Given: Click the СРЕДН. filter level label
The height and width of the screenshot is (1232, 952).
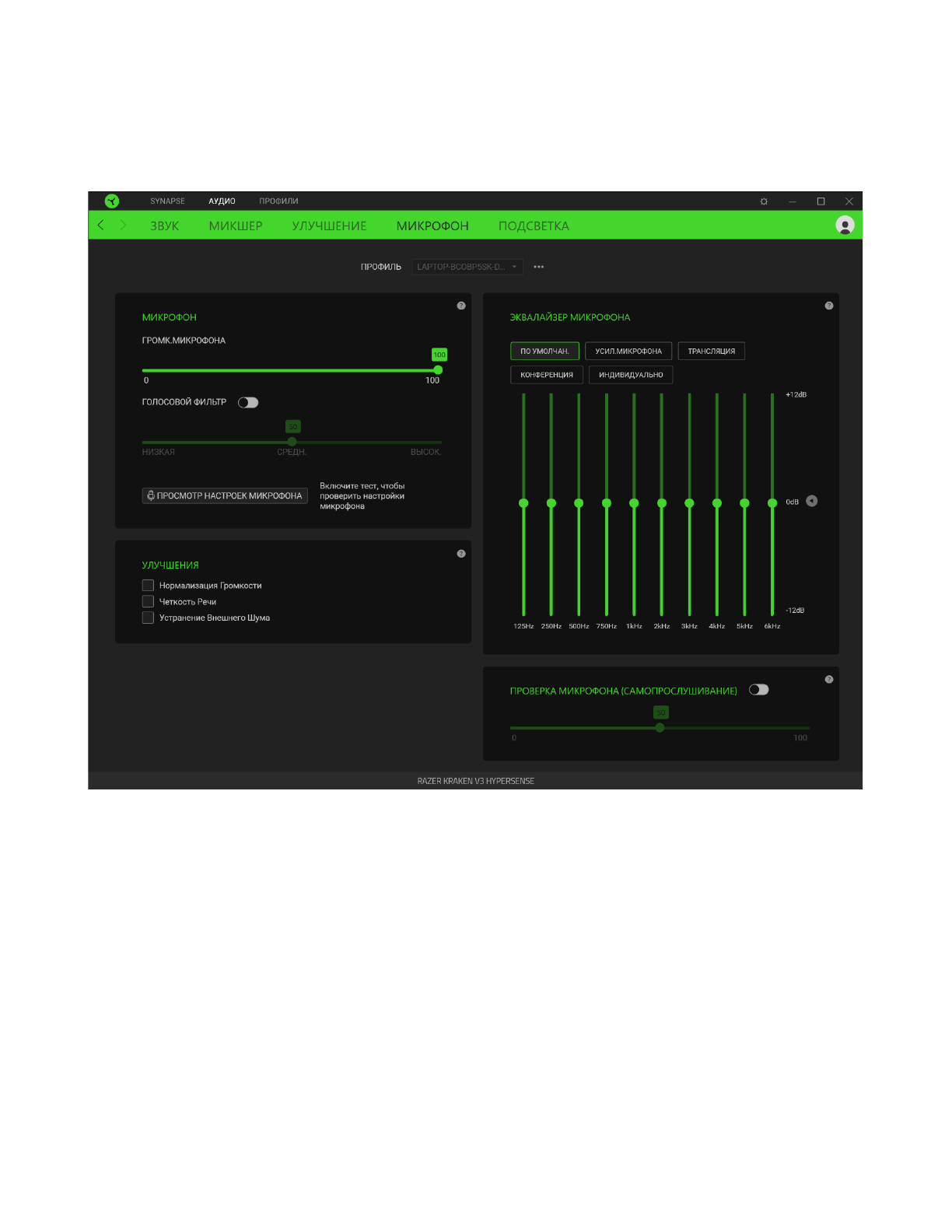Looking at the screenshot, I should click(292, 452).
